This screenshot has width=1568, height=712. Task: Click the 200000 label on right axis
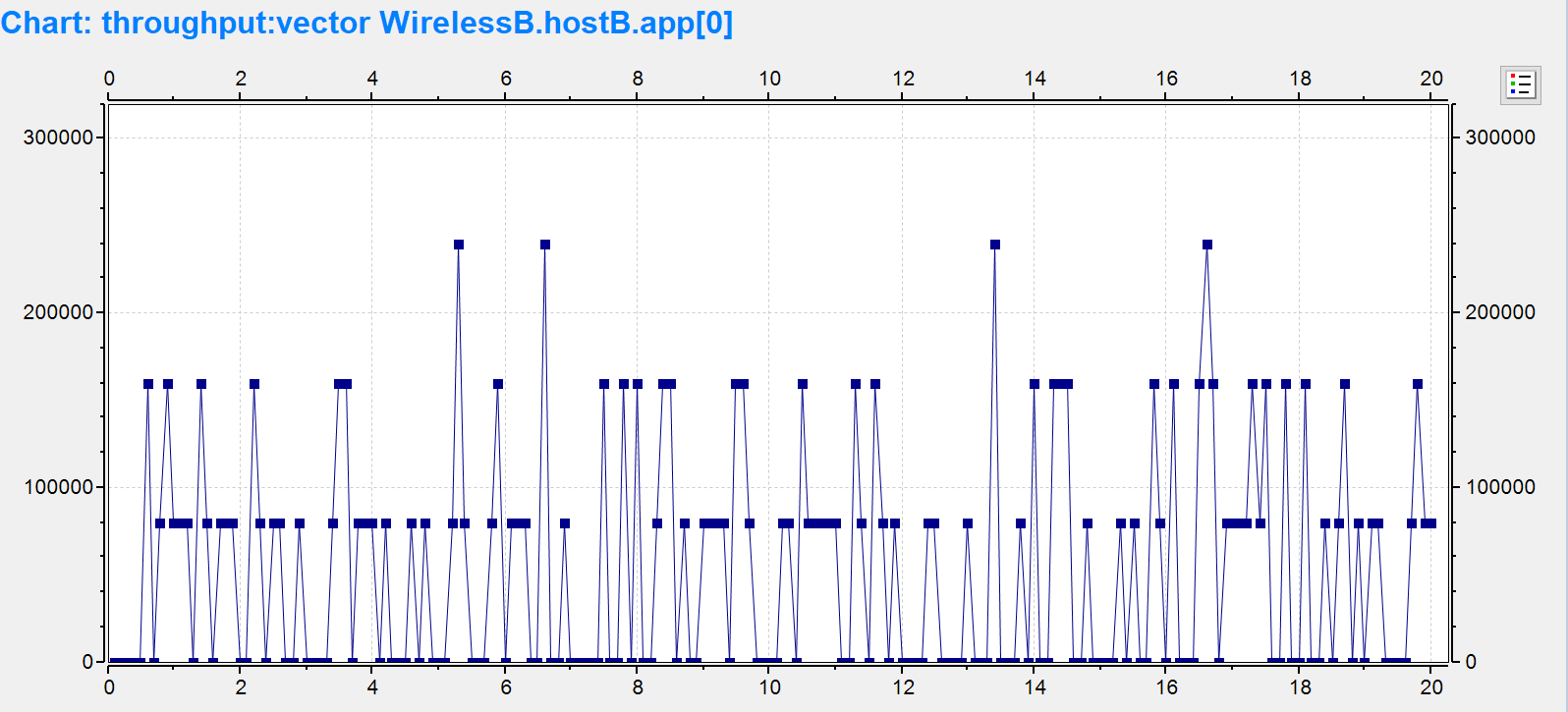[x=1500, y=312]
